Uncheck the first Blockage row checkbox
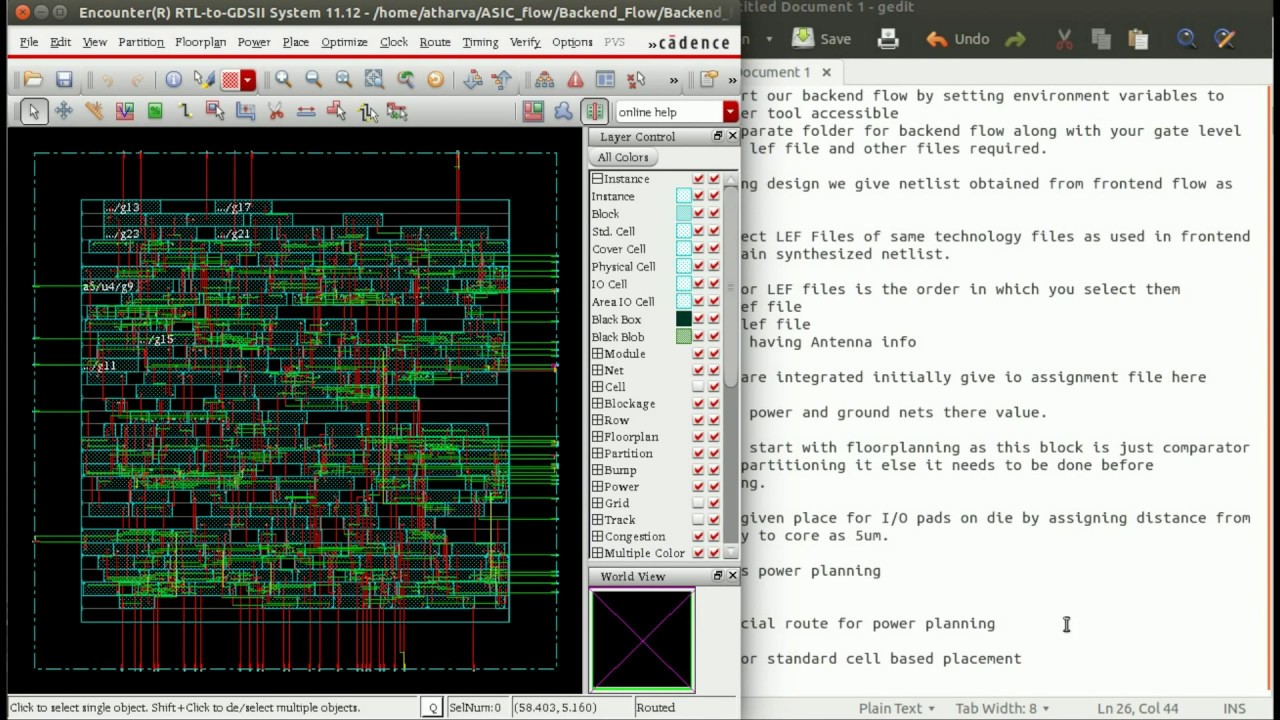The image size is (1280, 720). (698, 404)
